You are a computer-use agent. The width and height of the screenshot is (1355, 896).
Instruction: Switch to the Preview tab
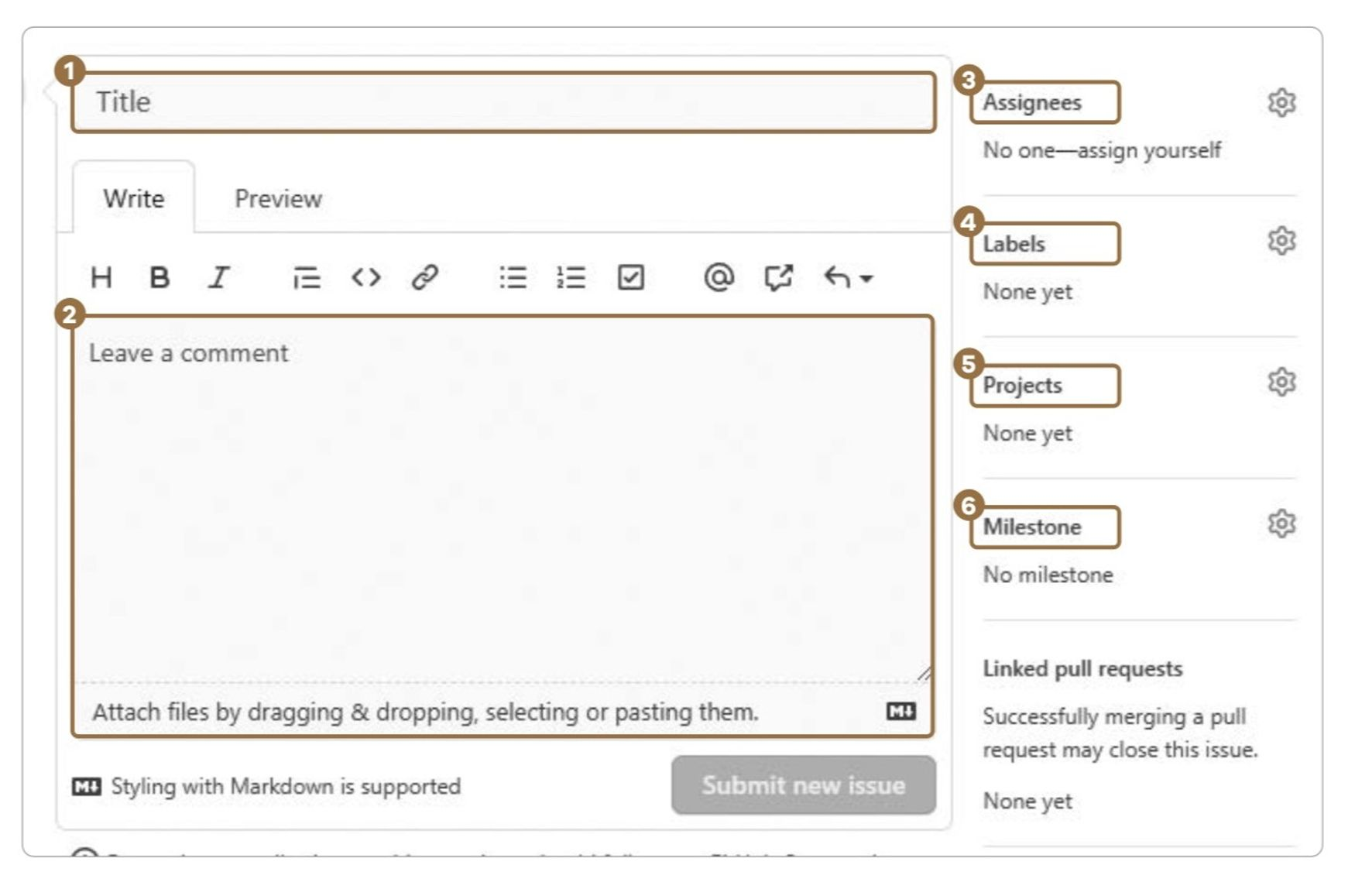tap(278, 199)
